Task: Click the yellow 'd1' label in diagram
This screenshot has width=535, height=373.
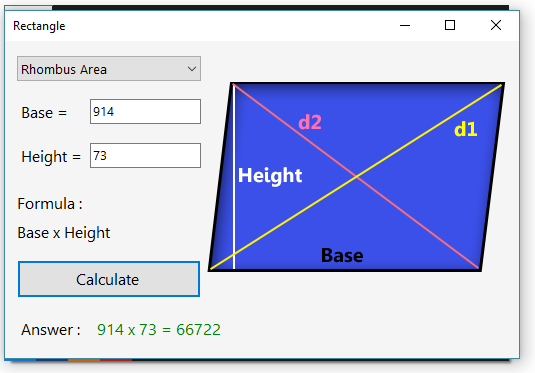Action: point(465,129)
